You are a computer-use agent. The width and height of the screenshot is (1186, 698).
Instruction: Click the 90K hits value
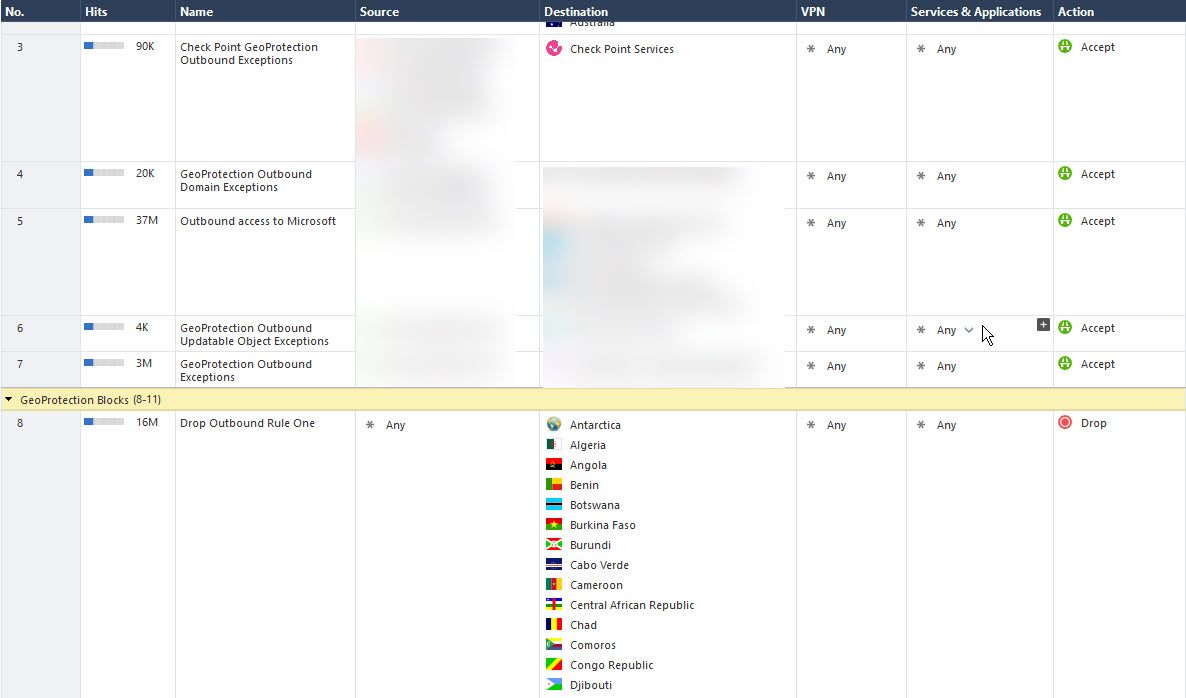pos(145,46)
